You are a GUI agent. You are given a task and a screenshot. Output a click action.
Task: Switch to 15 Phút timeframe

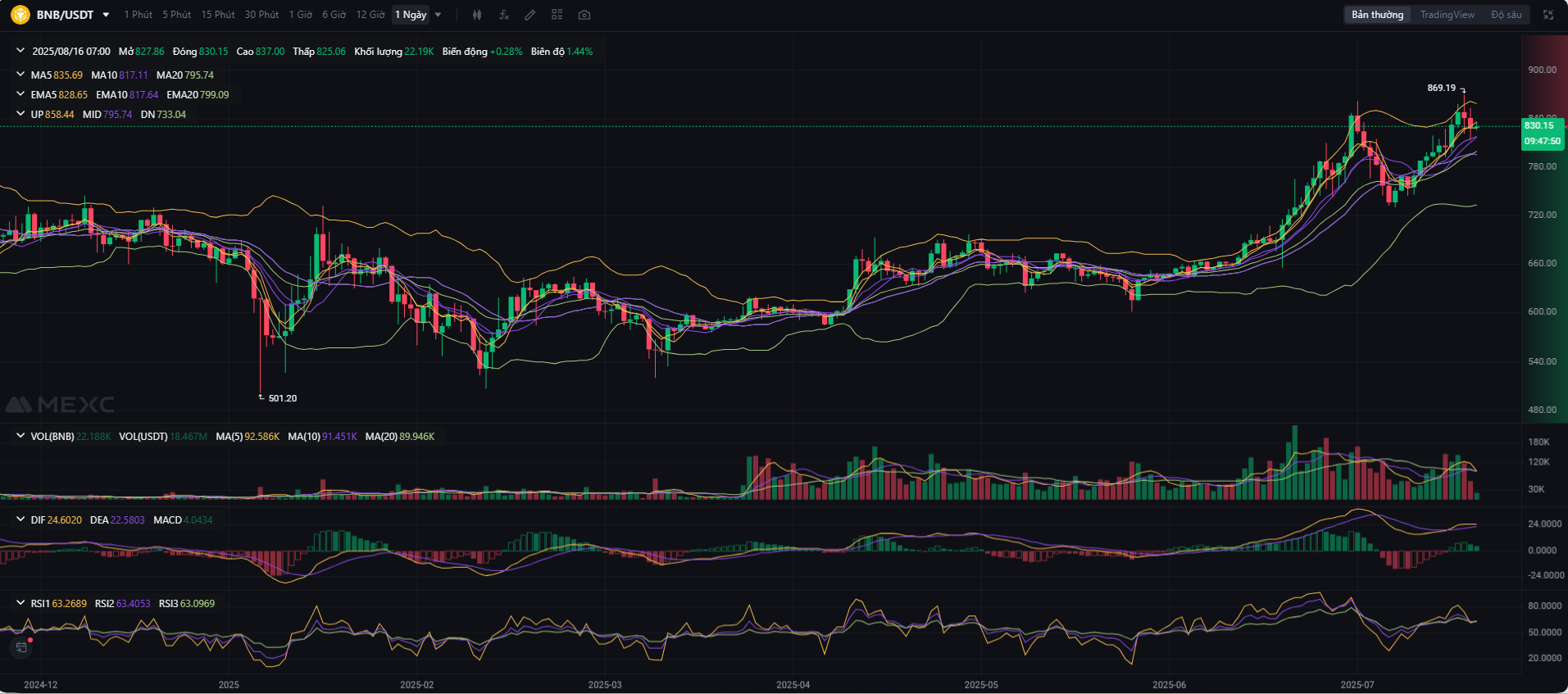tap(218, 15)
